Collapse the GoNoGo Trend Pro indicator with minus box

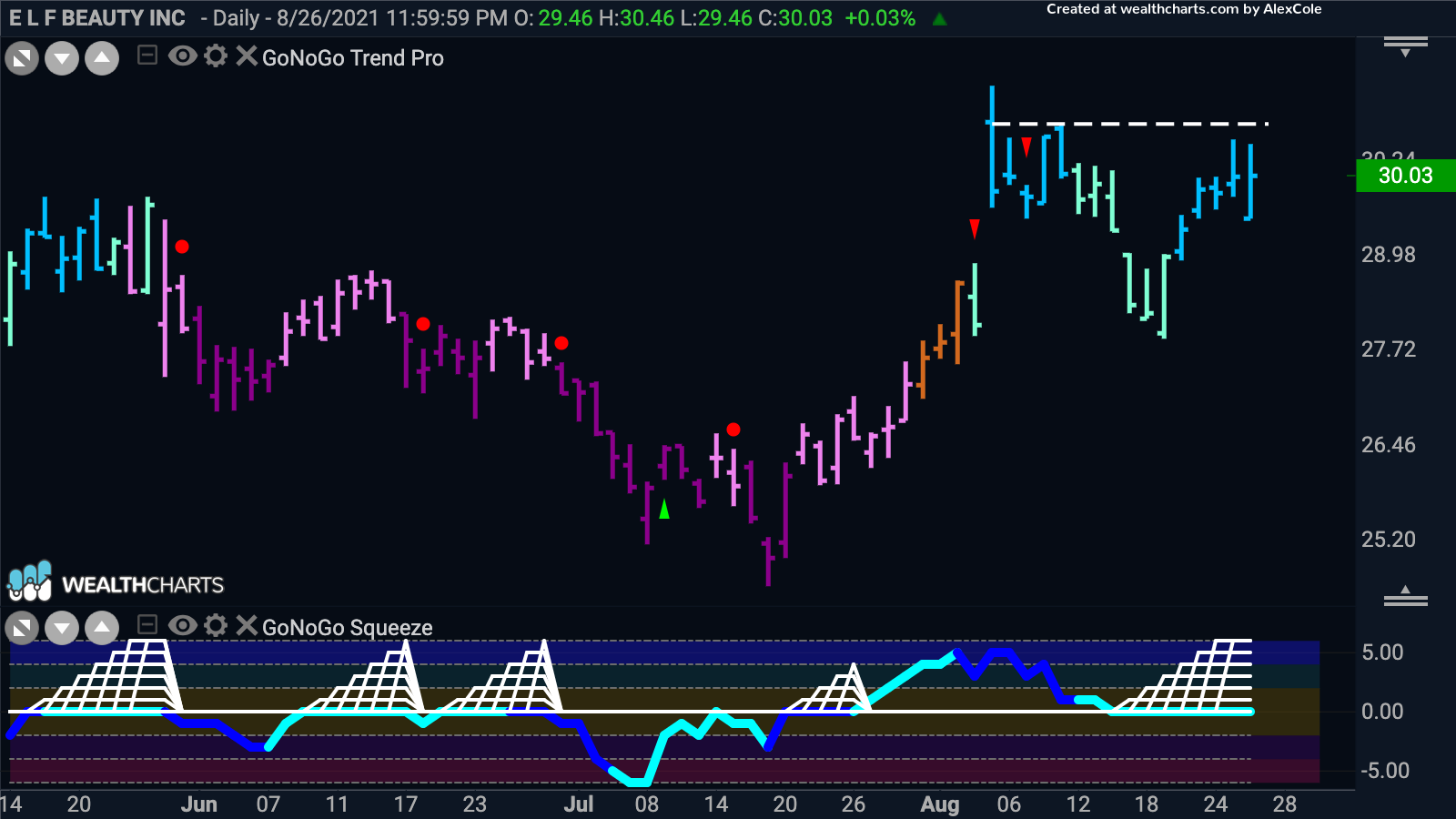[147, 56]
